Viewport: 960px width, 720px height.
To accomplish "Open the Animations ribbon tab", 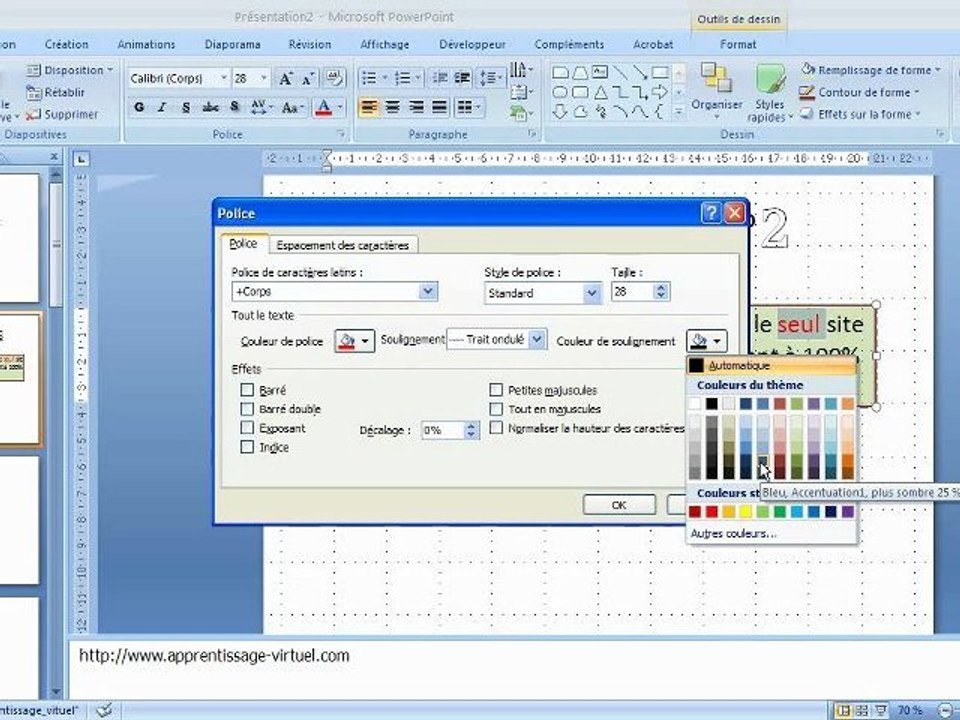I will [x=146, y=44].
